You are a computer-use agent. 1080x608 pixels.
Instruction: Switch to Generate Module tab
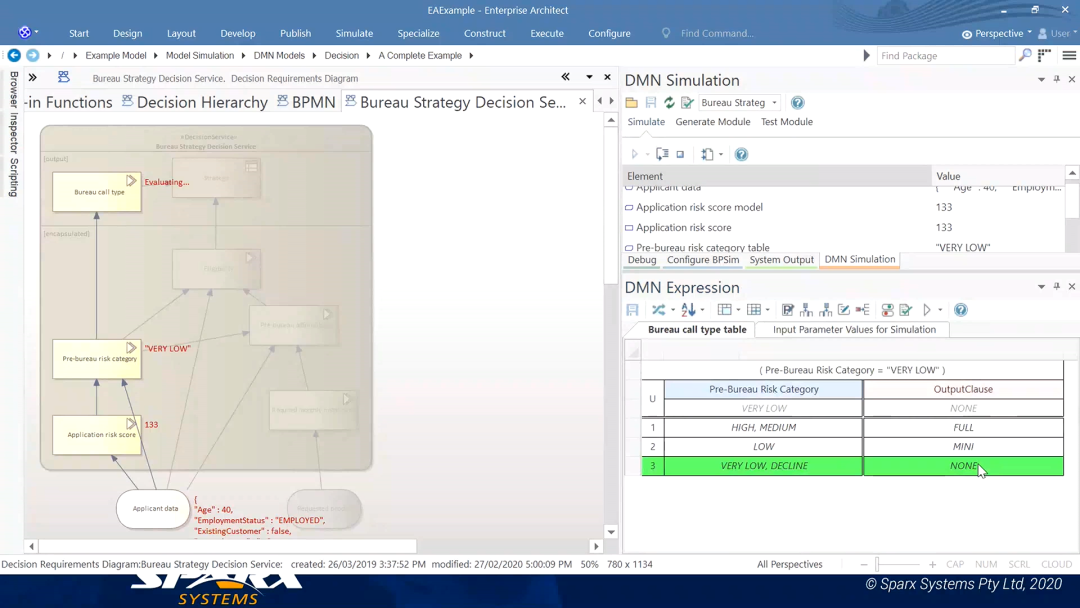(x=713, y=121)
